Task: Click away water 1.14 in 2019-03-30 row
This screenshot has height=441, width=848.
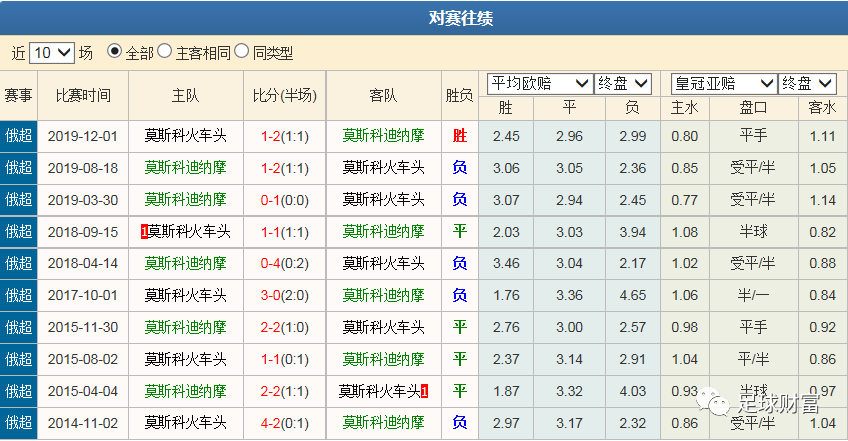Action: click(823, 200)
